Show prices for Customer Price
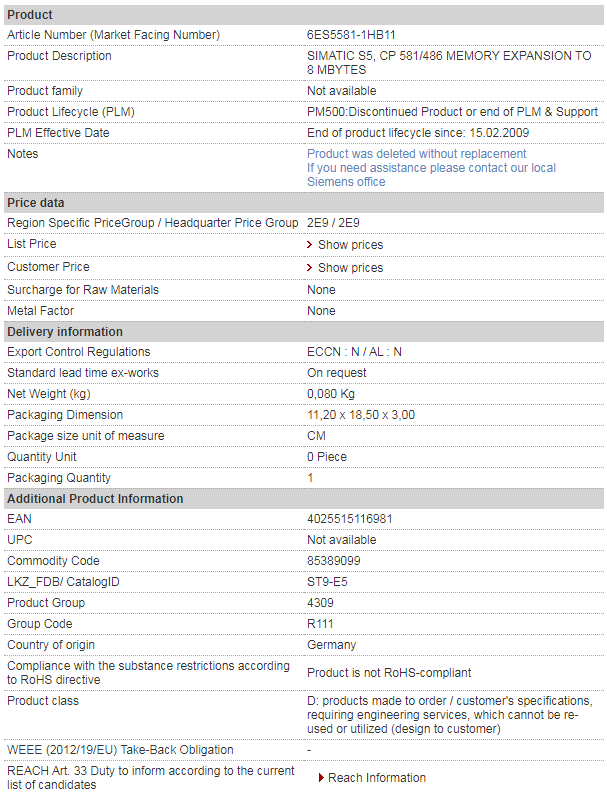Image resolution: width=607 pixels, height=795 pixels. click(350, 268)
